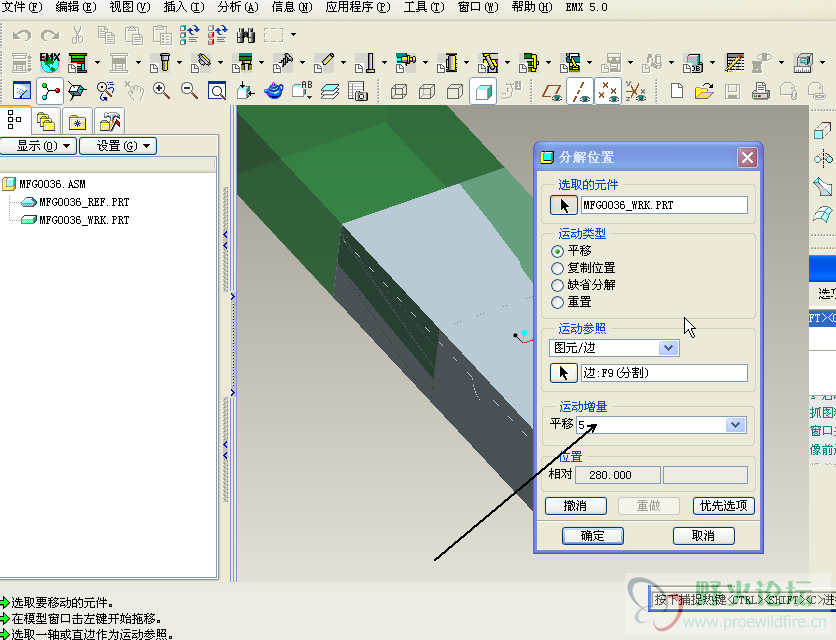Select MFG0036_REF.PRT in model tree

pos(84,202)
